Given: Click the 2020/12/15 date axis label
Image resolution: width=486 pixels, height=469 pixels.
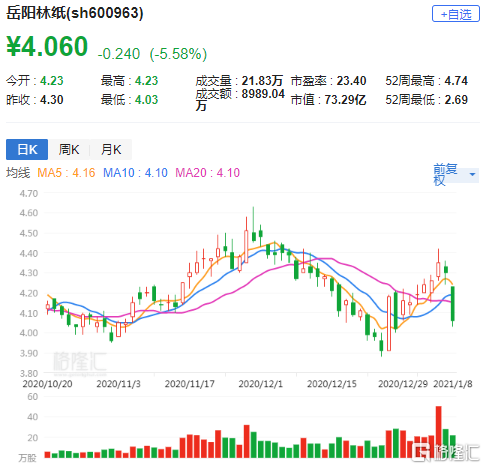Looking at the screenshot, I should click(332, 384).
